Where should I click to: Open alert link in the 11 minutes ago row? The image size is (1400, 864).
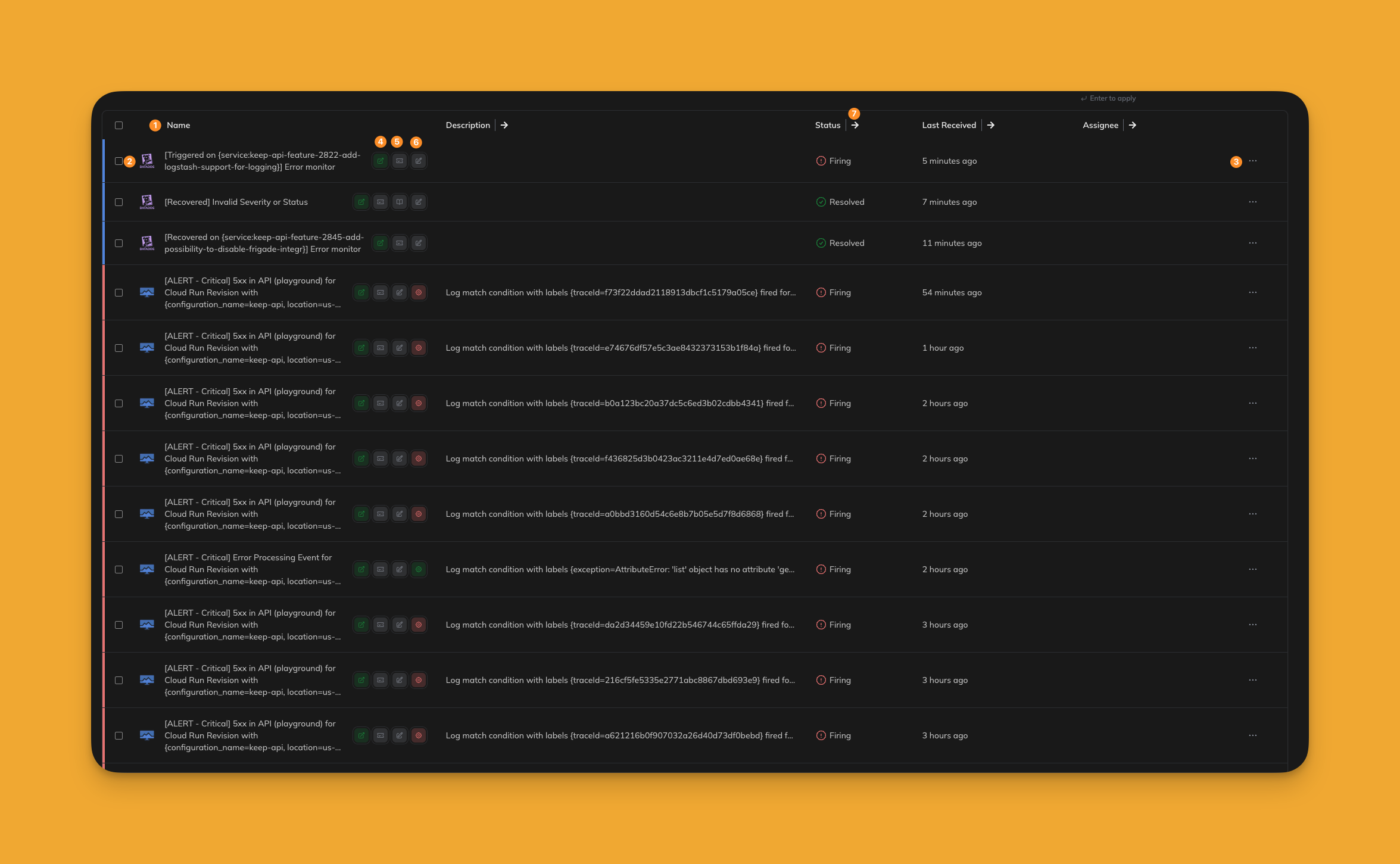(380, 243)
